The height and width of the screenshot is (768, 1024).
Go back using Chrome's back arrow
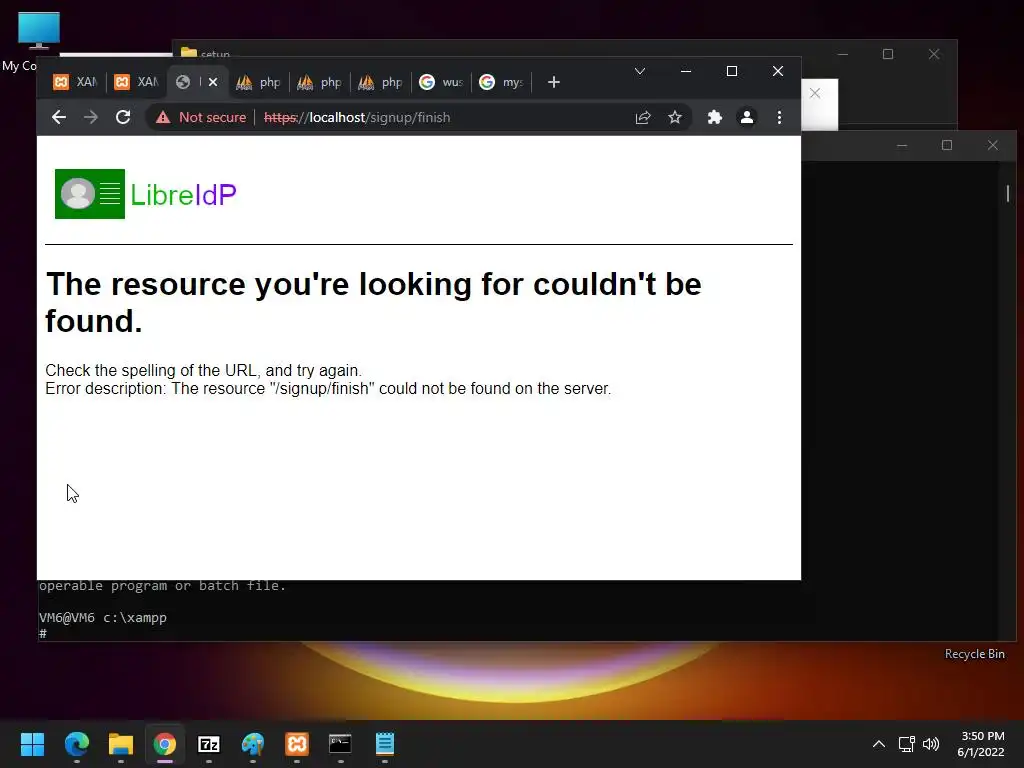pyautogui.click(x=59, y=118)
